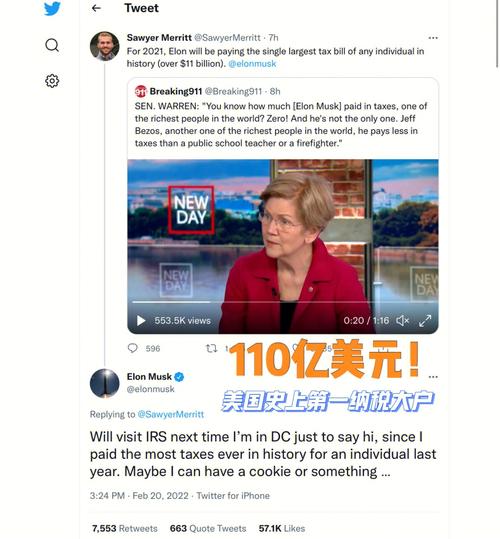View the 57.1K Likes list
The height and width of the screenshot is (539, 500).
(x=282, y=528)
